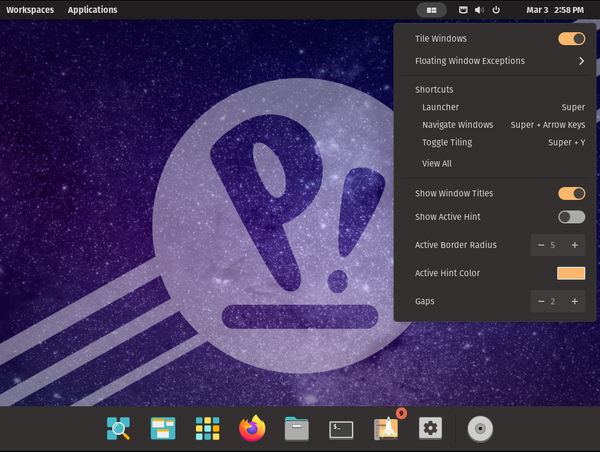Viewport: 600px width, 452px height.
Task: Expand Floating Window Exceptions chevron
Action: [581, 61]
